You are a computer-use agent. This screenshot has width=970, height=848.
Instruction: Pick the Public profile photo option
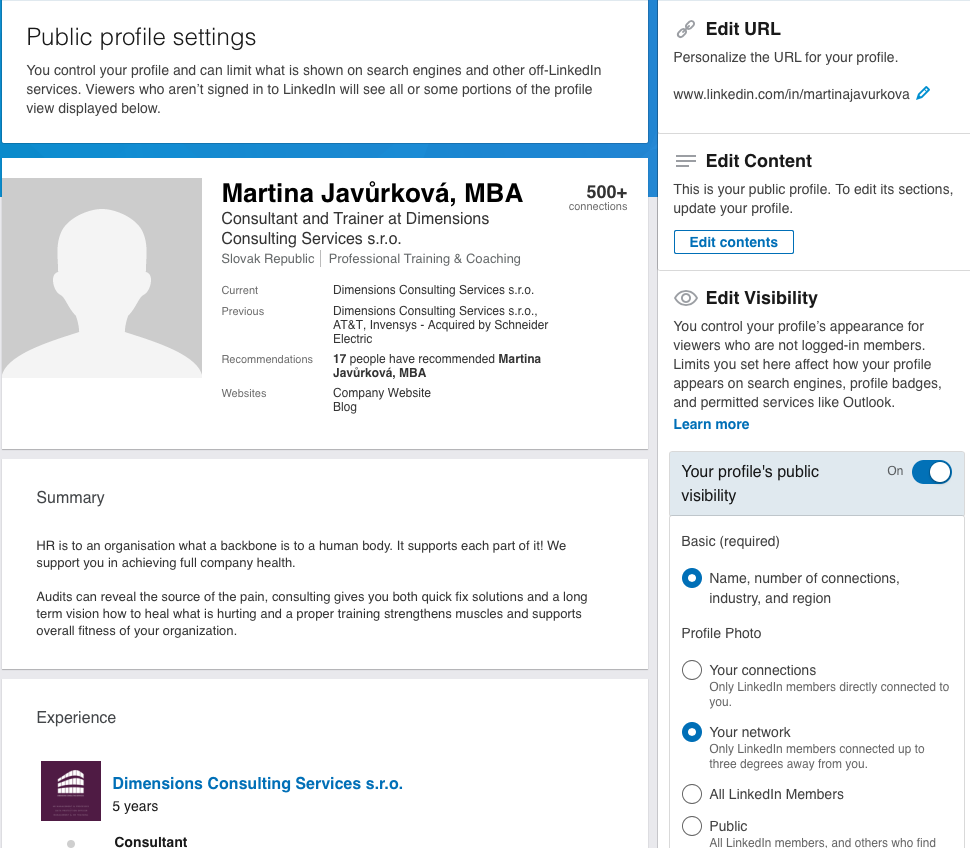pyautogui.click(x=692, y=826)
